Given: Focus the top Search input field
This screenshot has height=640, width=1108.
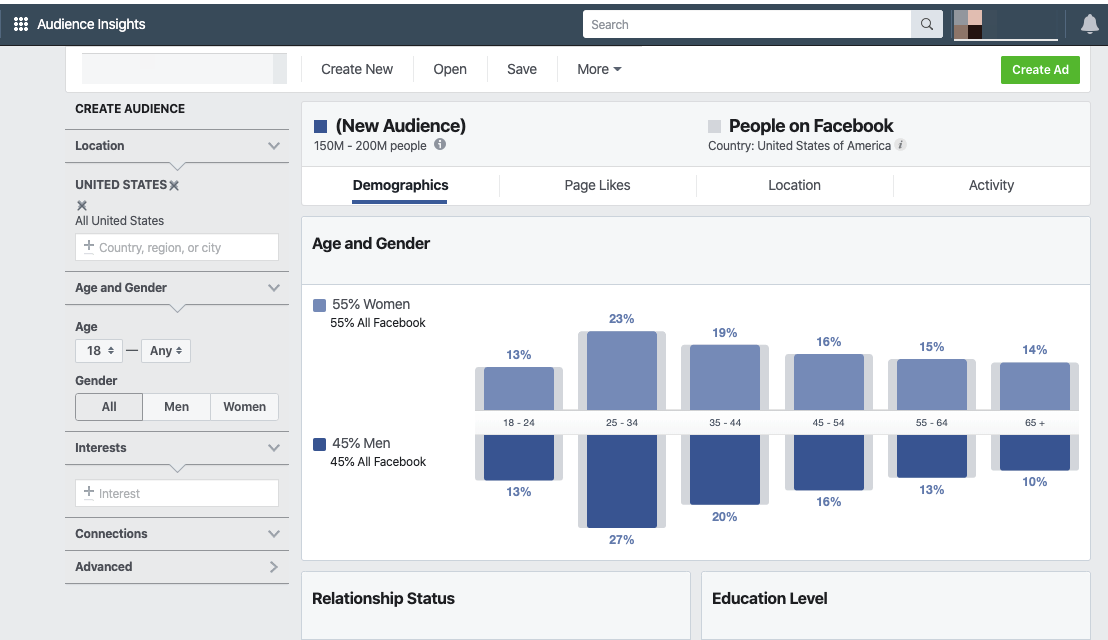Looking at the screenshot, I should 747,25.
